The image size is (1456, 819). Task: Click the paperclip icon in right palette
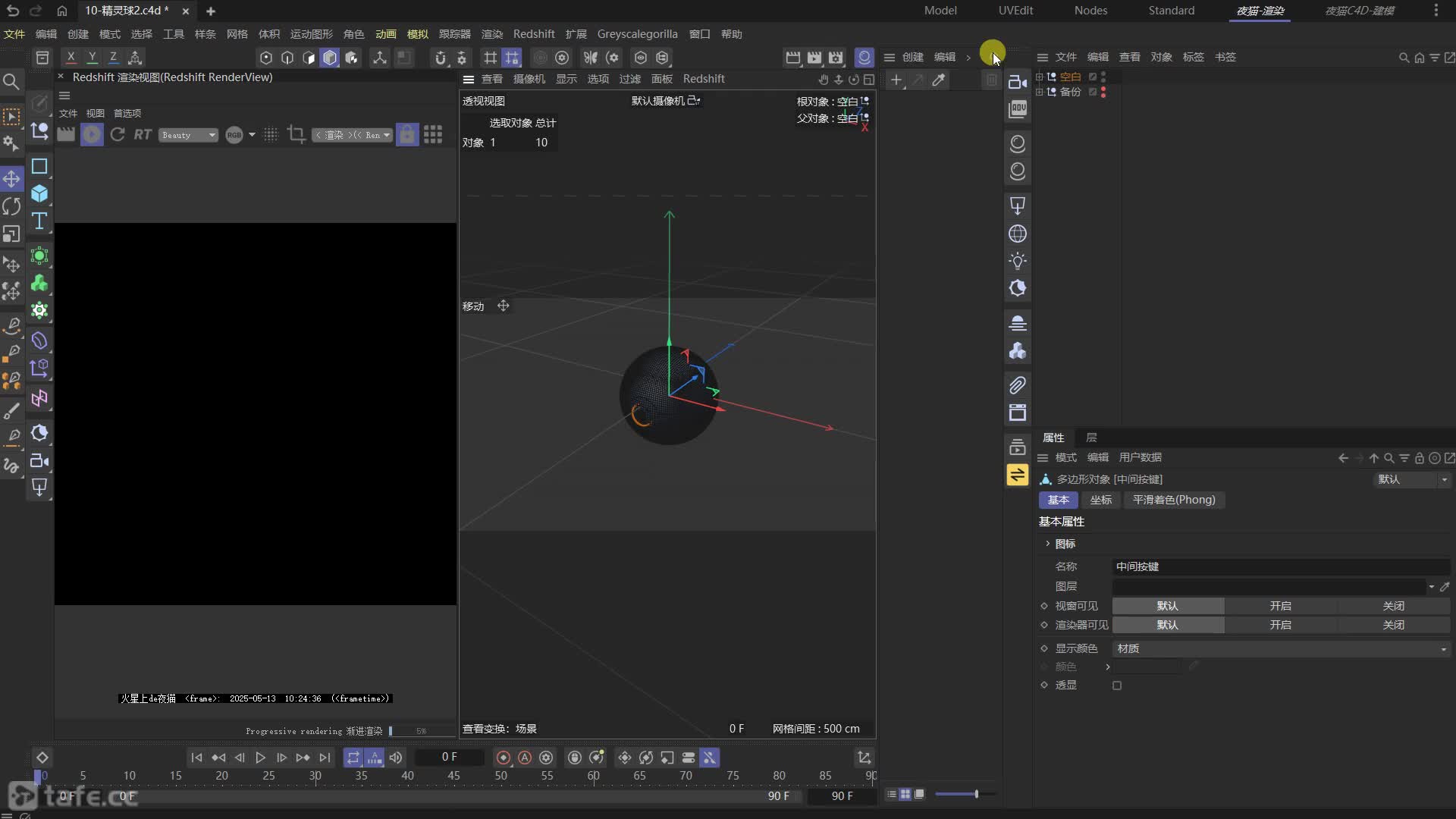click(x=1018, y=385)
